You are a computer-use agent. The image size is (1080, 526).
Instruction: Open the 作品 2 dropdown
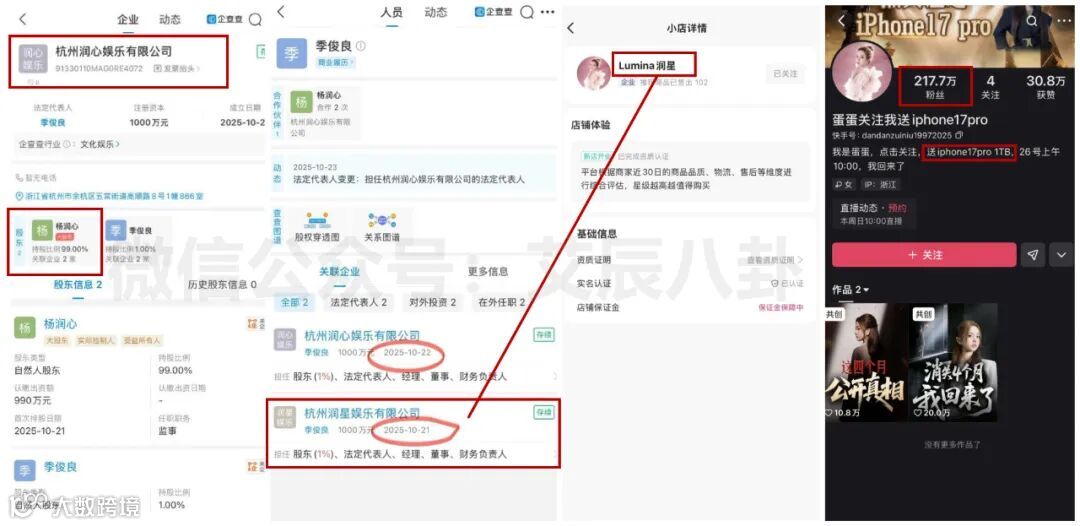coord(851,290)
